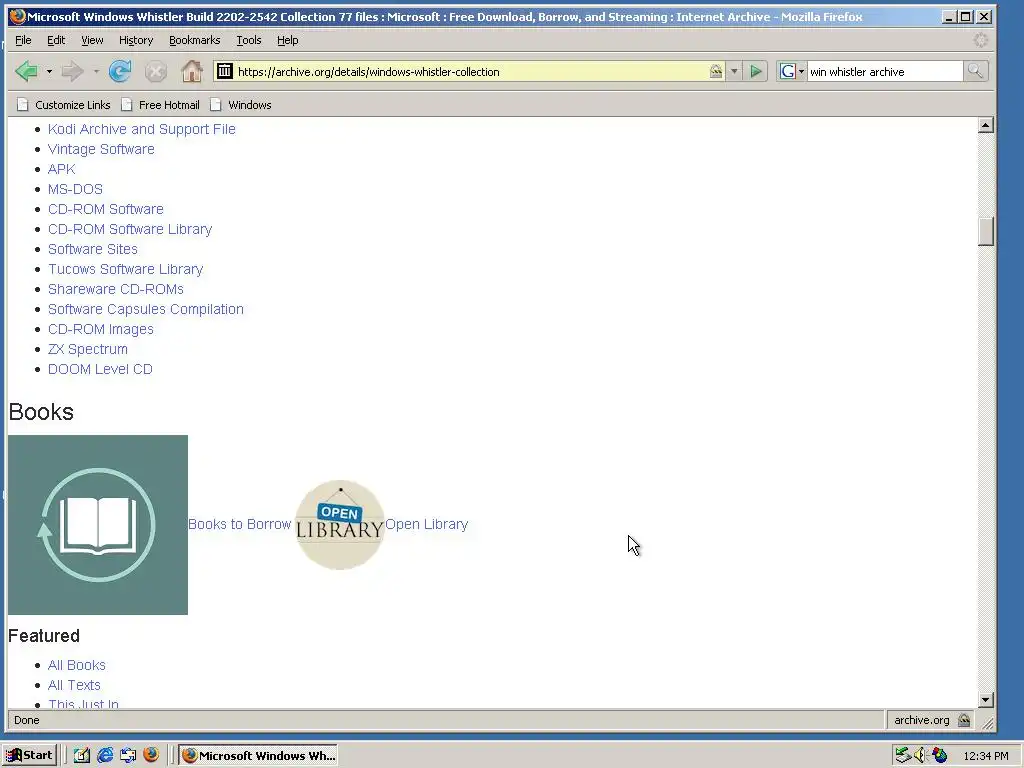Open the Free Hotmail bookmark
Screen dimensions: 1024x768
click(161, 104)
